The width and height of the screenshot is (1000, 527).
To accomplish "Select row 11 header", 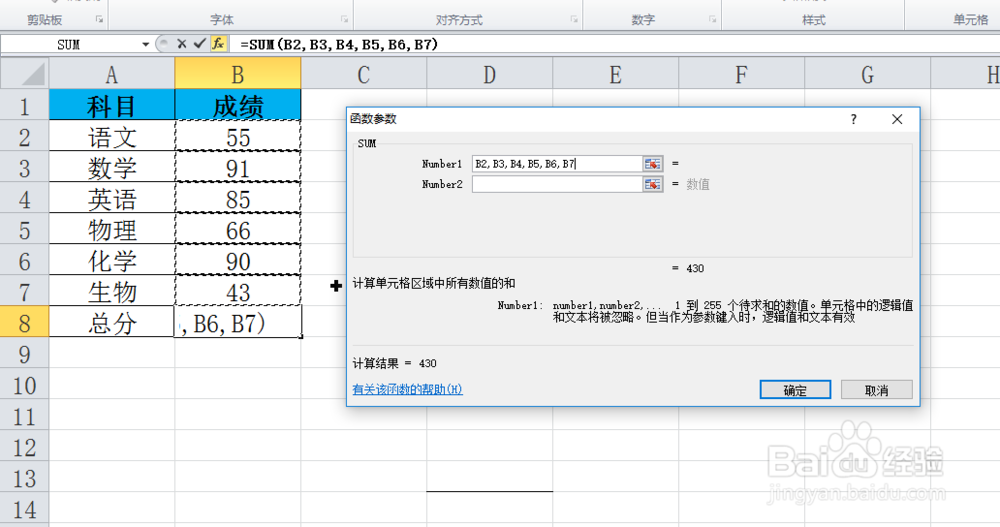I will (x=24, y=417).
